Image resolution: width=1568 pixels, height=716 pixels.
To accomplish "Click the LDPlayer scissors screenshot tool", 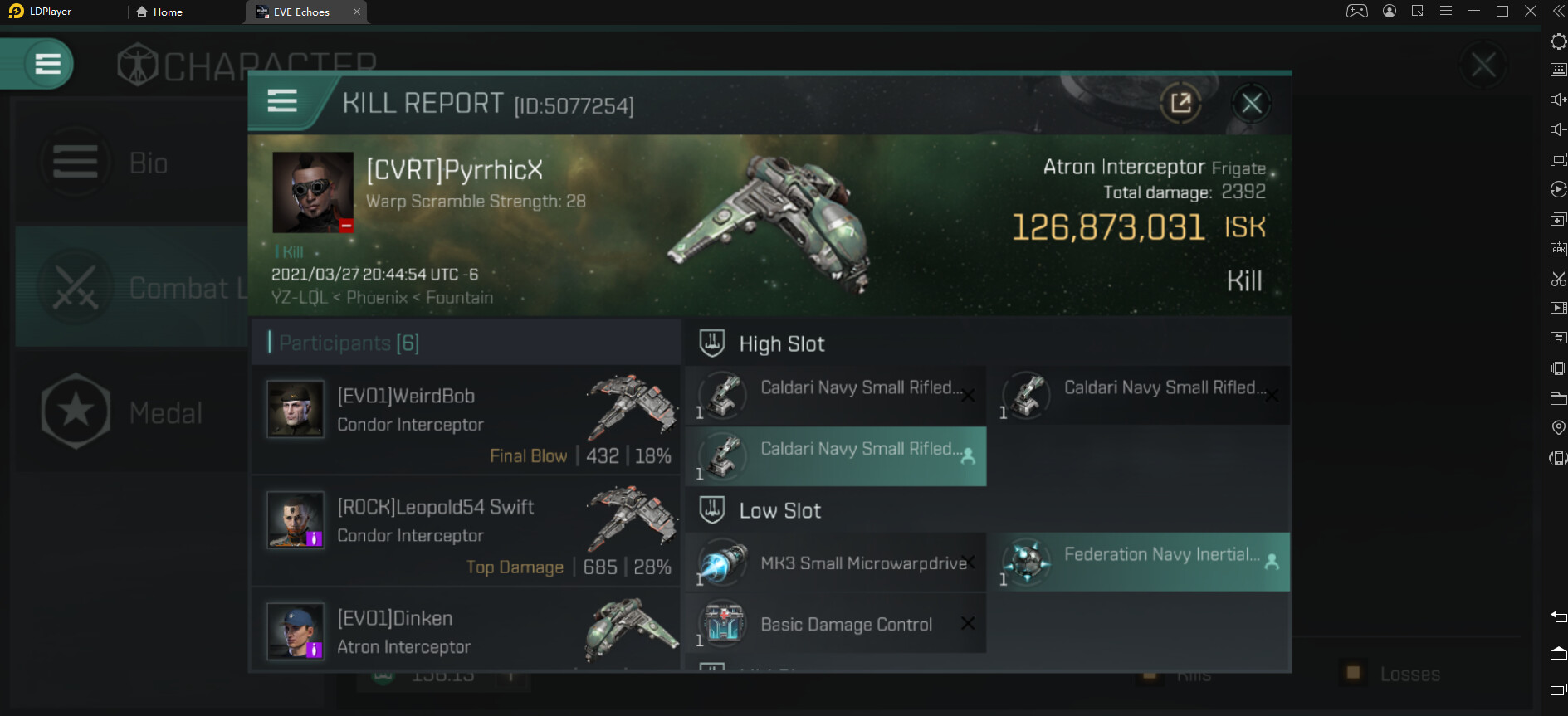I will click(x=1558, y=280).
